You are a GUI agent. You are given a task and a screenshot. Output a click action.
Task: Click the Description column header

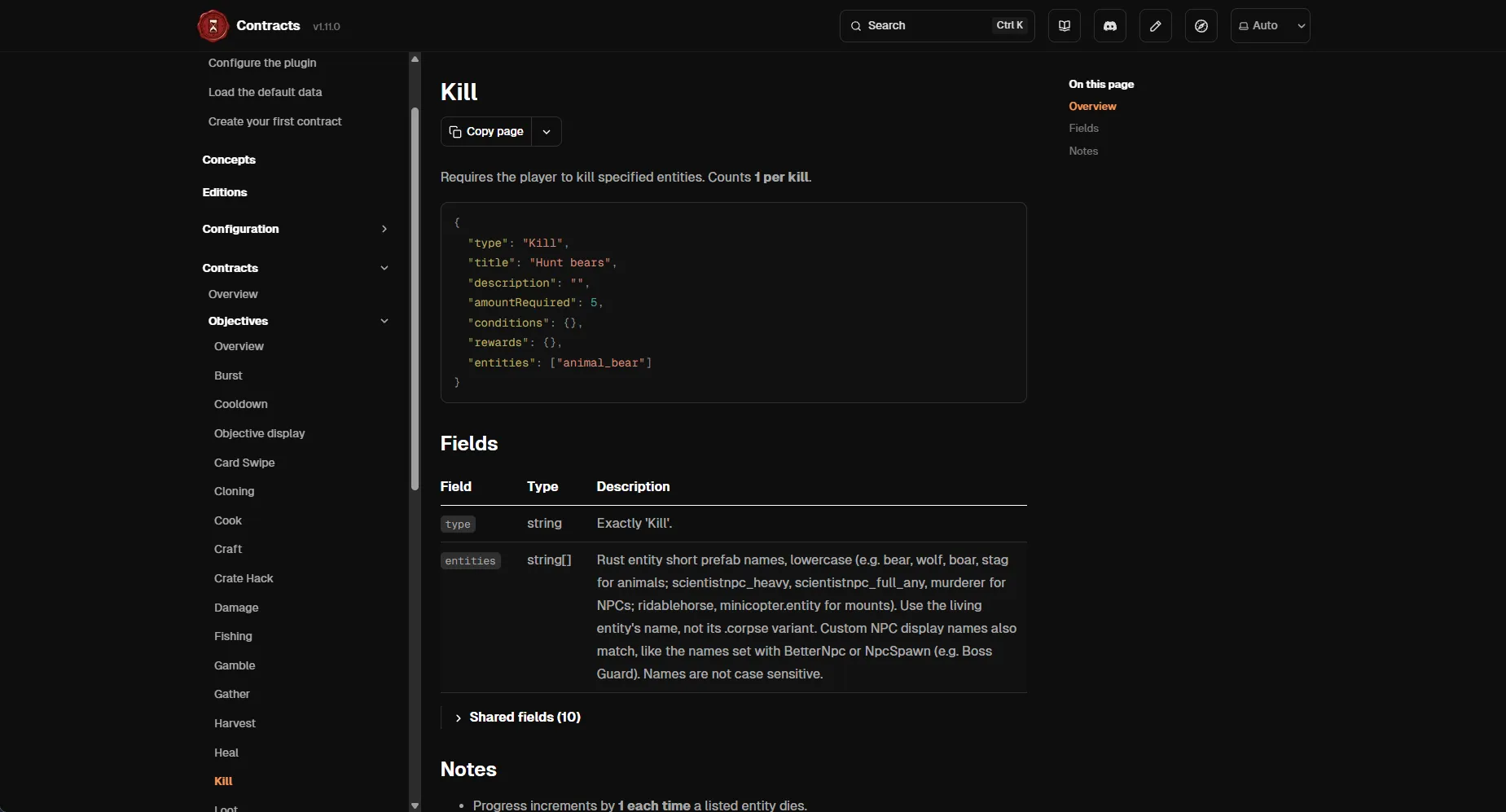[633, 487]
